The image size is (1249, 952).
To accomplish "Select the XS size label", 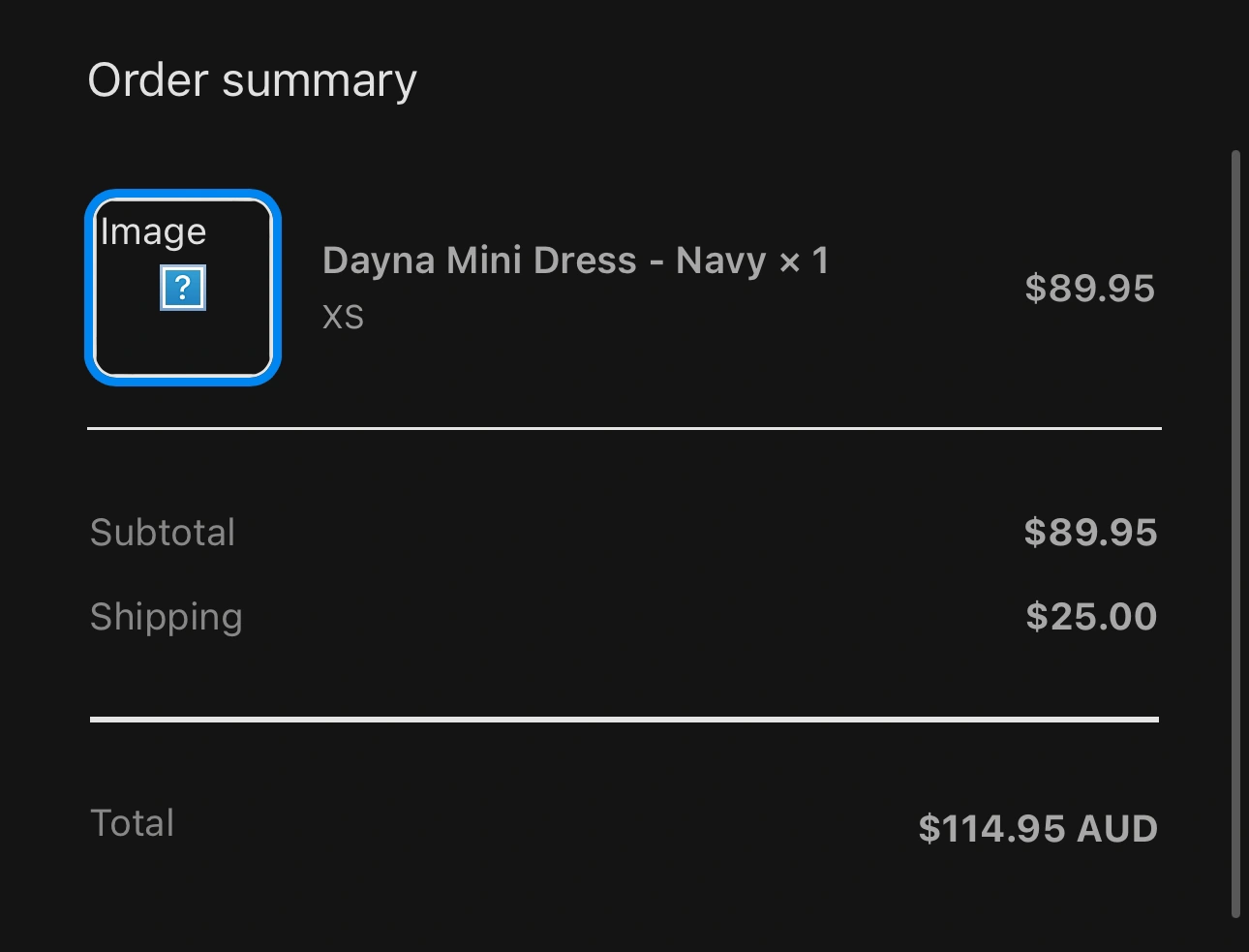I will [x=343, y=318].
